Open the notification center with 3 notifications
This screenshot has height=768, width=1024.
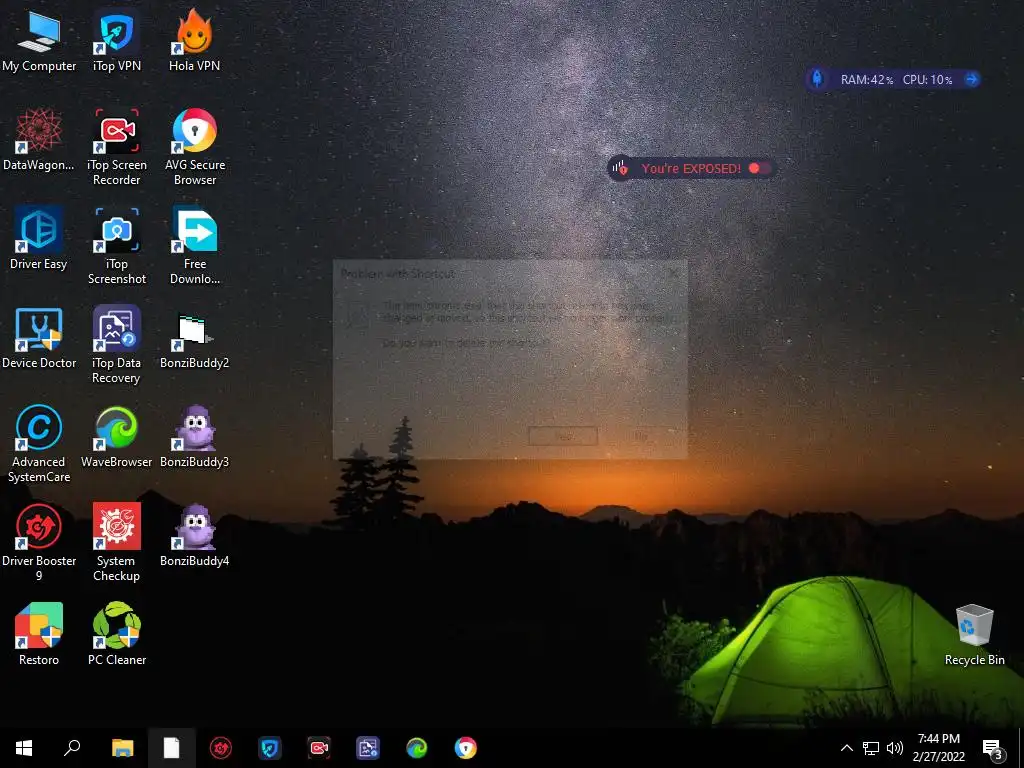click(x=992, y=748)
